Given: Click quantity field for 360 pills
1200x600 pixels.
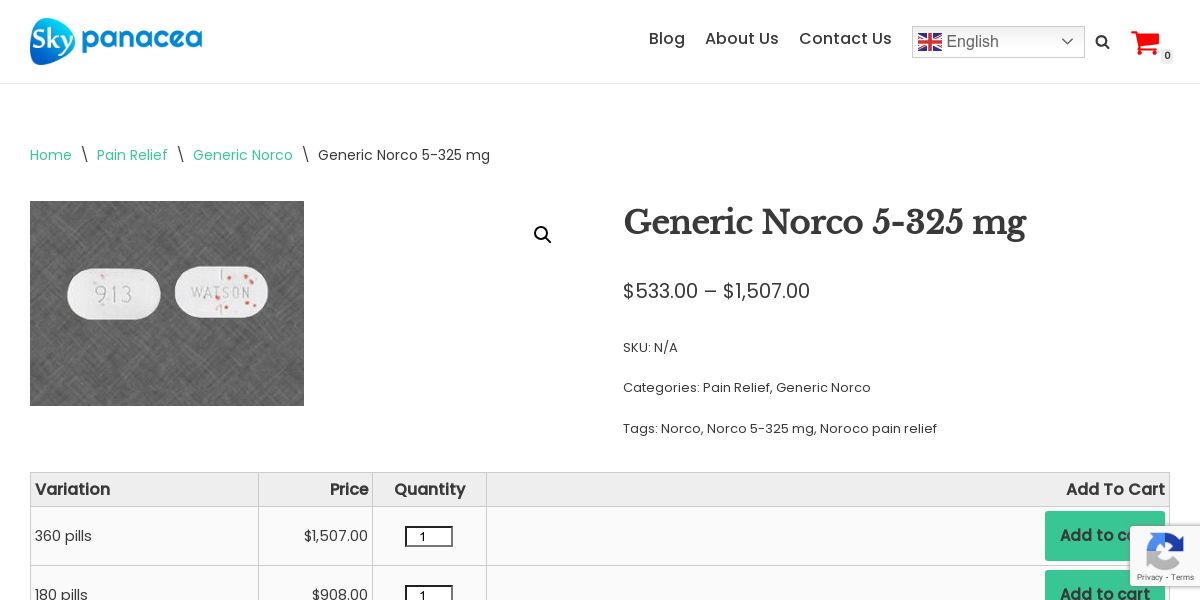Looking at the screenshot, I should coord(429,537).
